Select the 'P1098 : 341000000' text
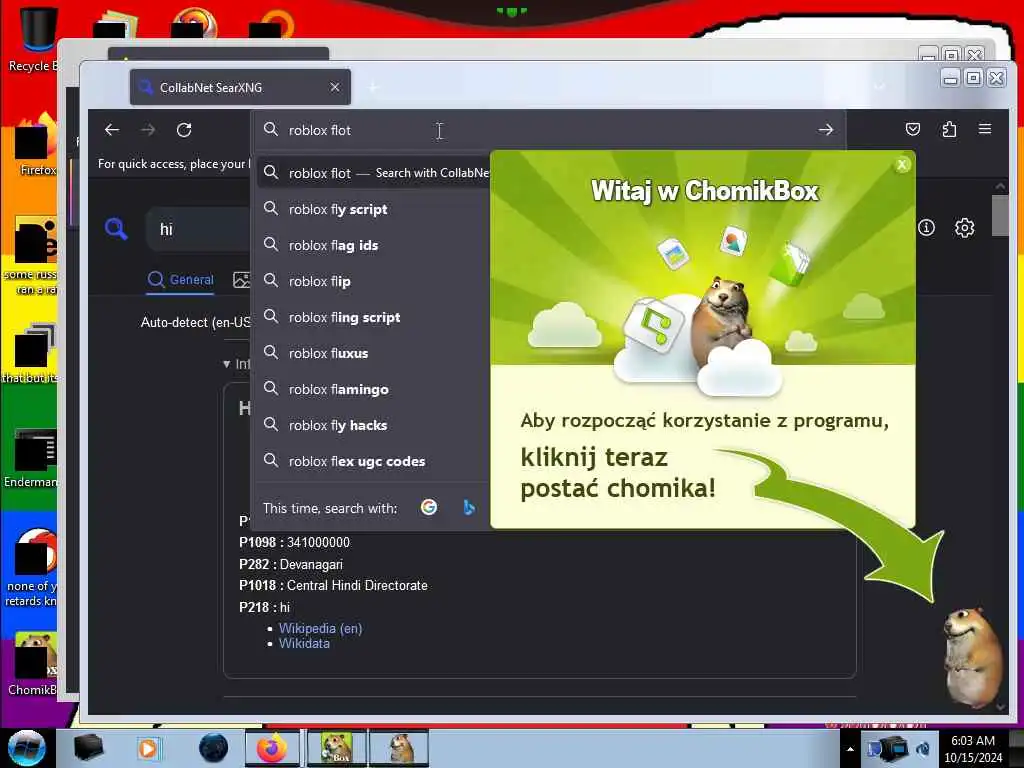1024x768 pixels. [x=294, y=542]
